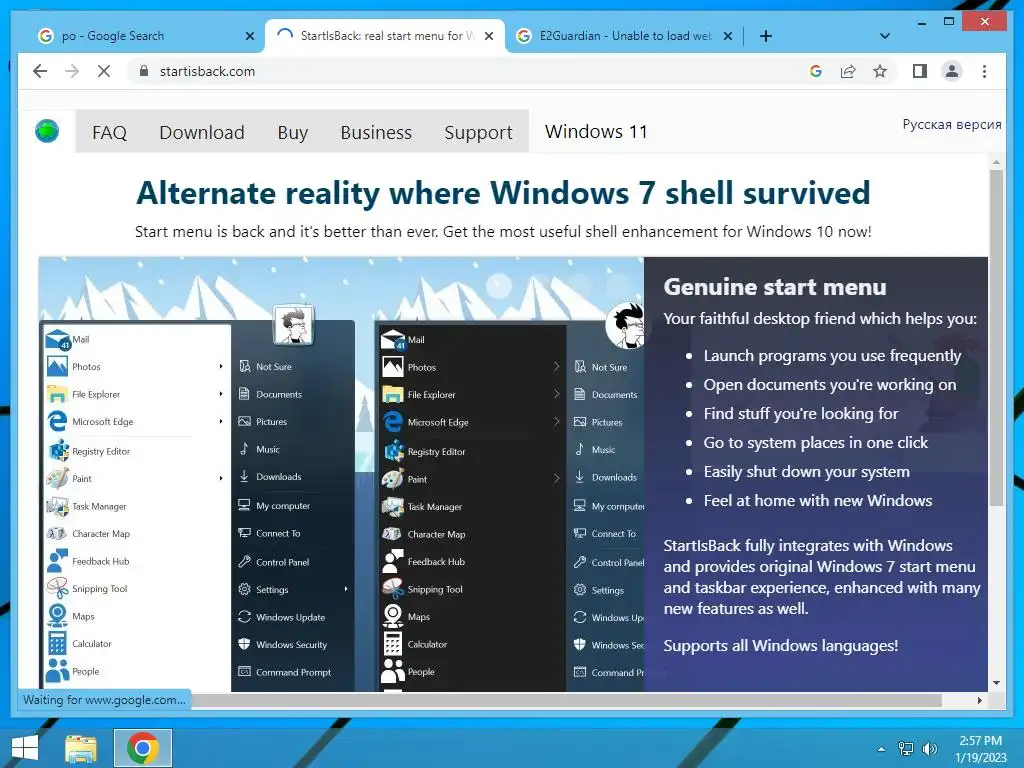The image size is (1024, 768).
Task: Click Windows Update in light menu
Action: click(x=281, y=617)
